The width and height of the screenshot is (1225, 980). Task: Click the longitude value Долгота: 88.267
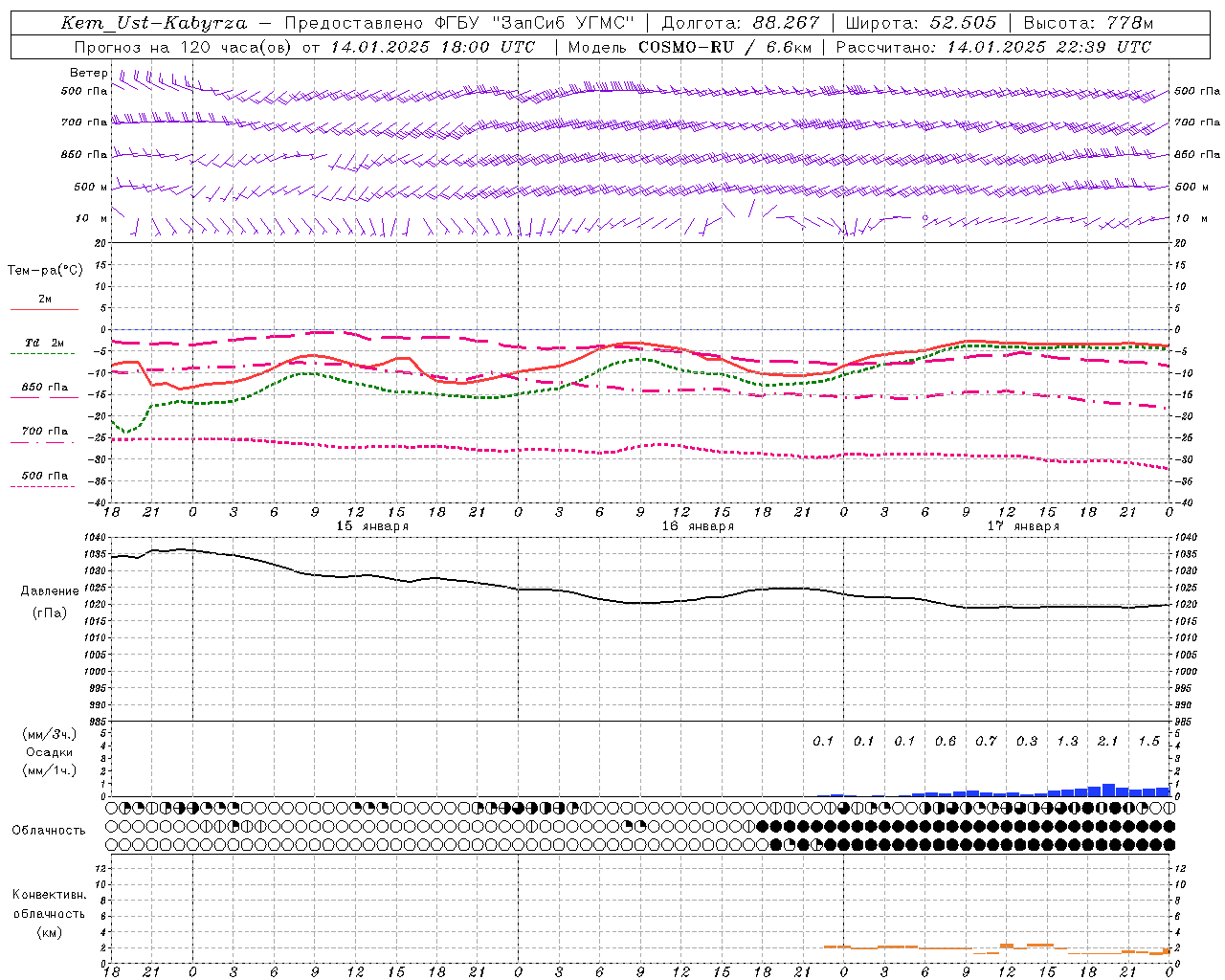coord(741,23)
